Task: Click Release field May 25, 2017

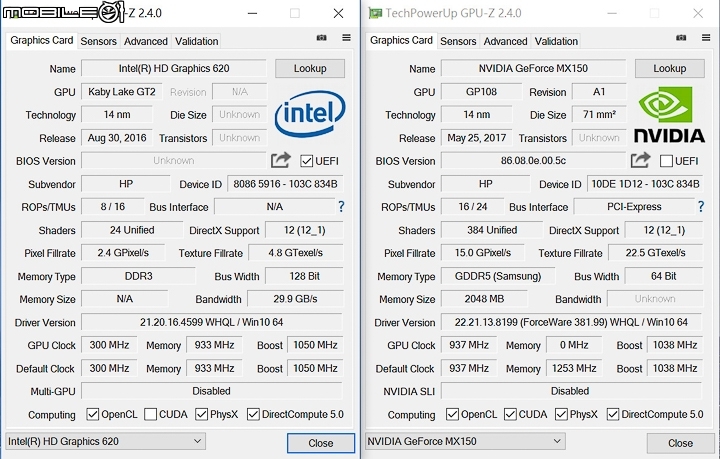Action: 476,138
